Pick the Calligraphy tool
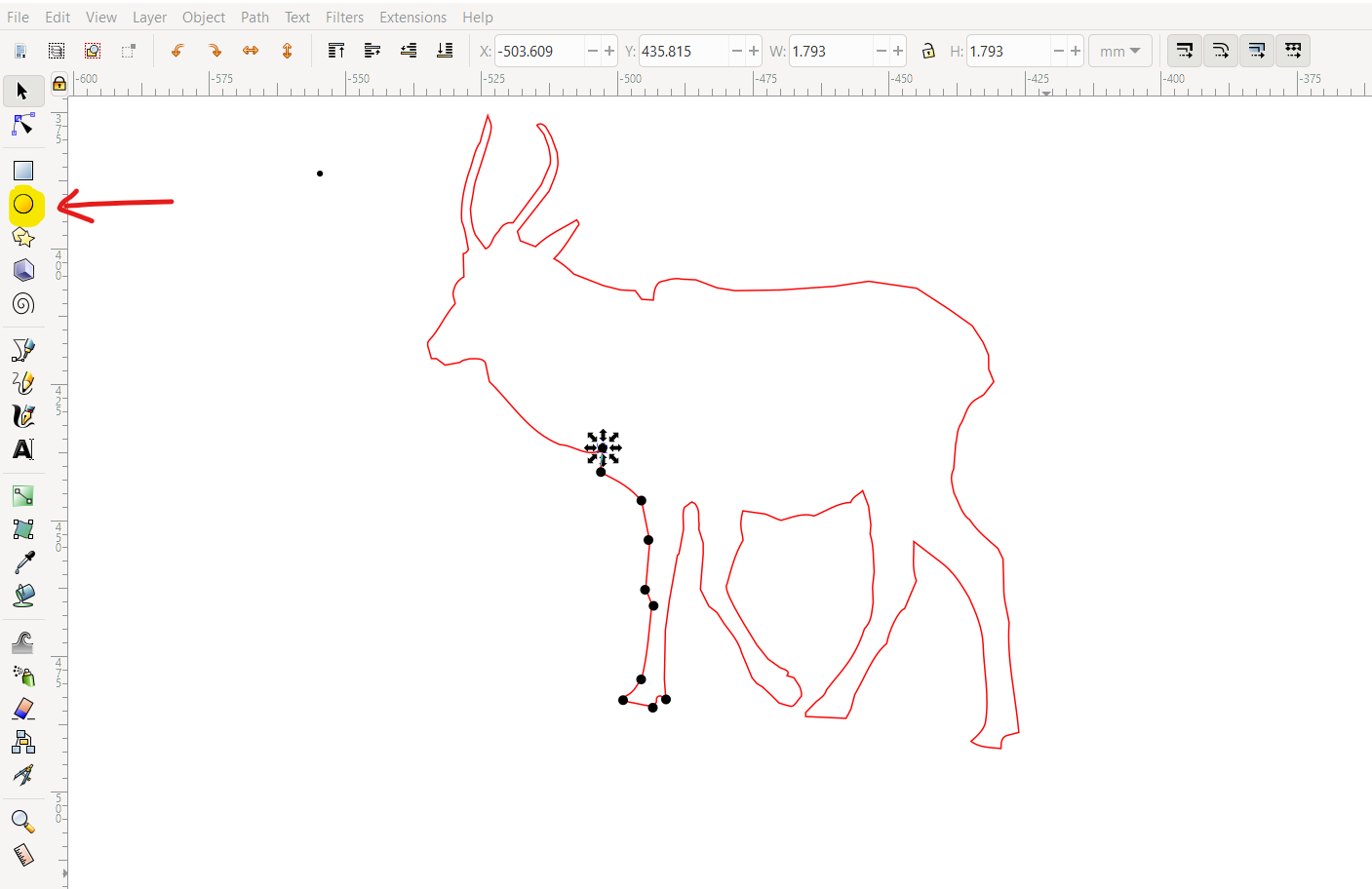This screenshot has height=889, width=1372. click(21, 416)
